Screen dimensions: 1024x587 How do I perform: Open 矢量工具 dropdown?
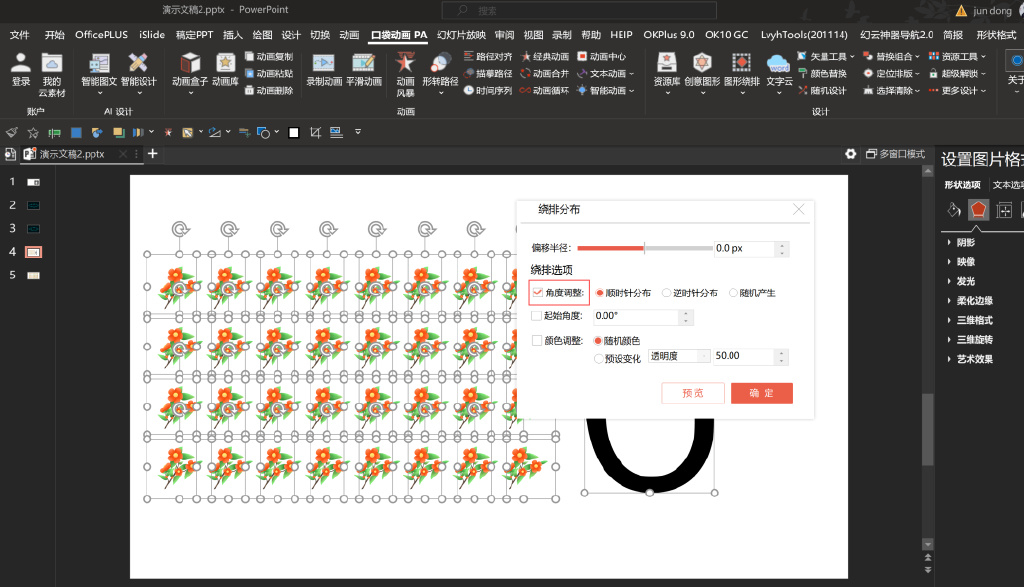[x=826, y=57]
